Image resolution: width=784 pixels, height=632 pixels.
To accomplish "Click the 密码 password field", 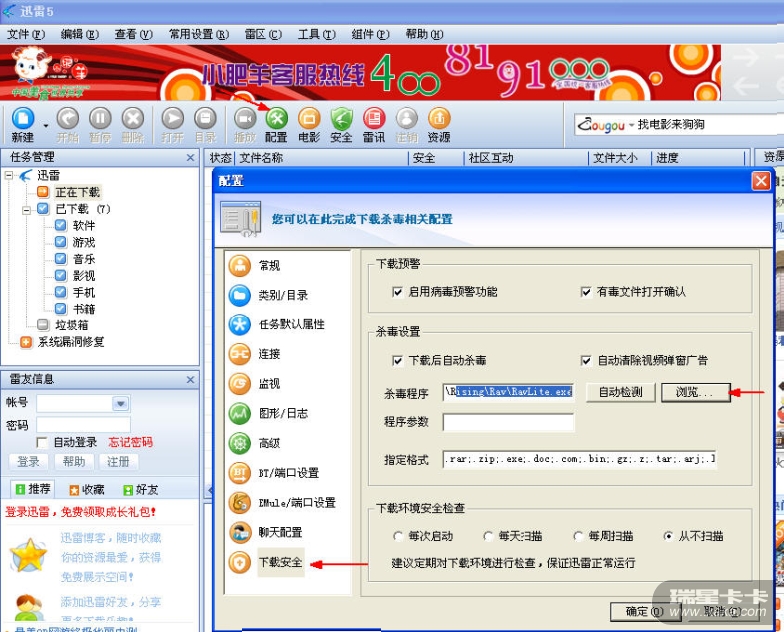I will [x=84, y=425].
